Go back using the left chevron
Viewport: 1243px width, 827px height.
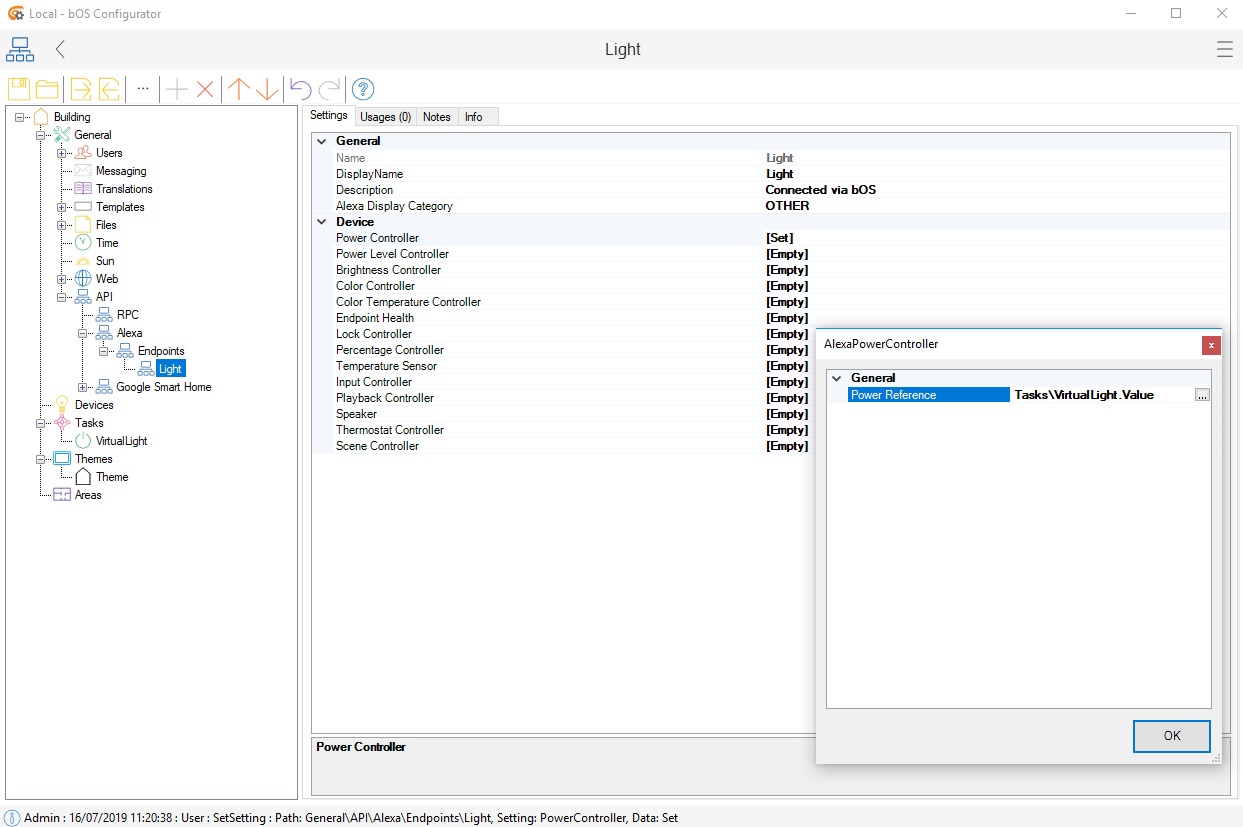pyautogui.click(x=61, y=49)
